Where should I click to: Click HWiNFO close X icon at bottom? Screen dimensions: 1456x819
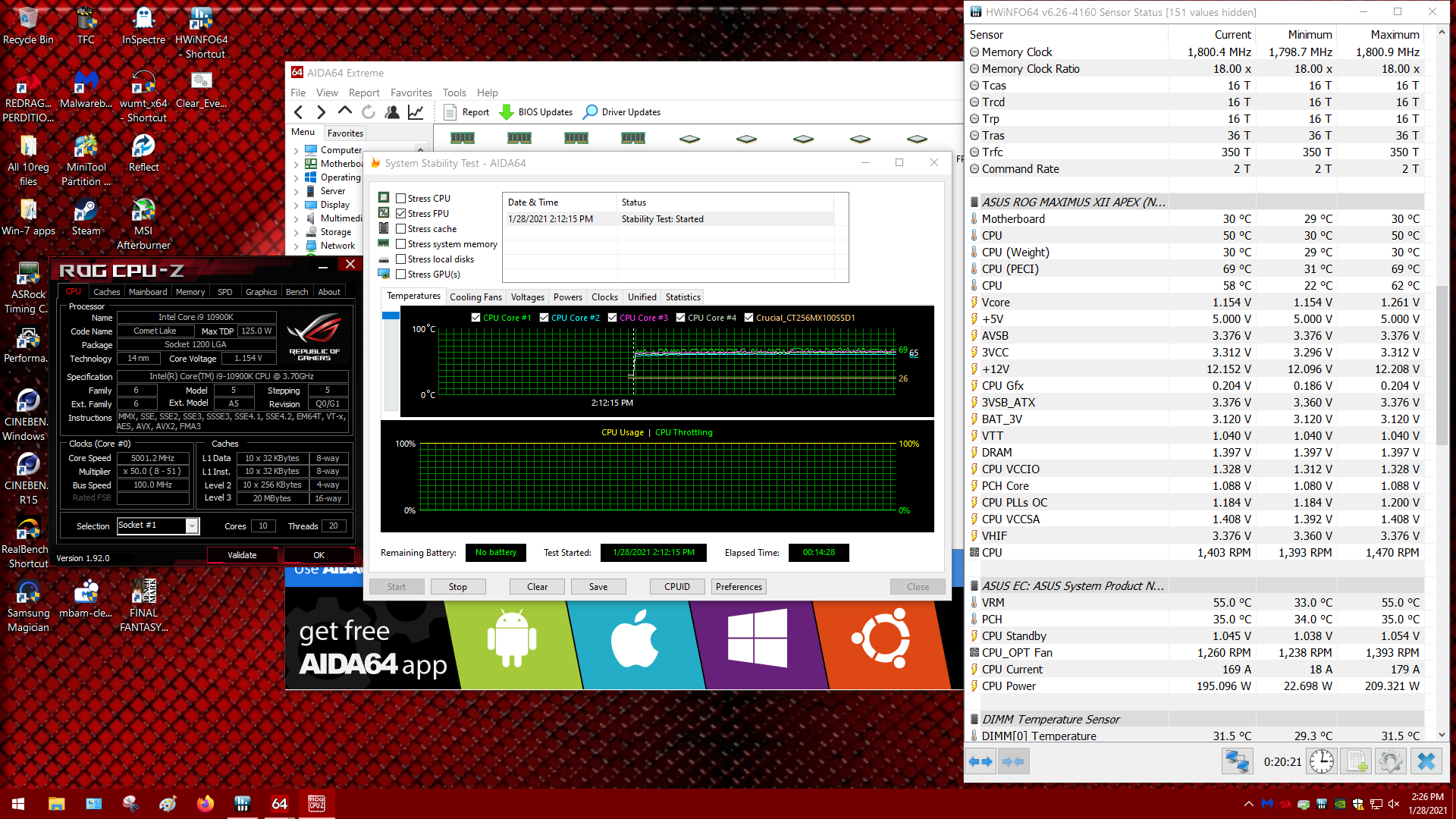click(x=1426, y=761)
